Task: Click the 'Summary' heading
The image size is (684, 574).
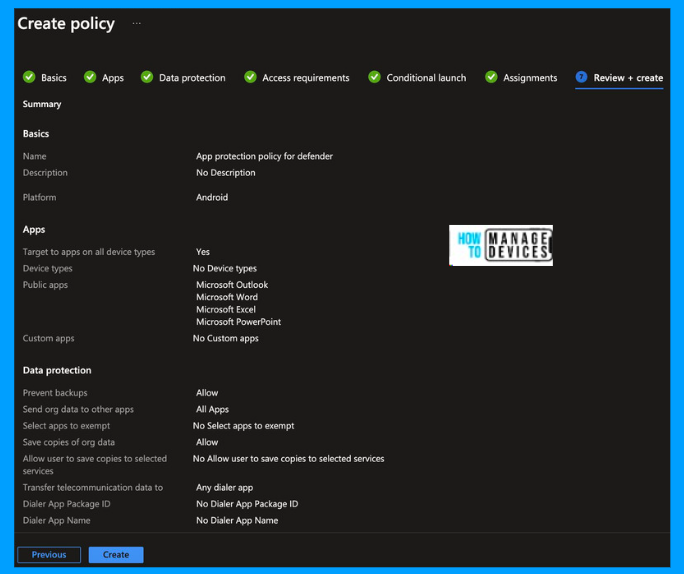Action: point(42,104)
